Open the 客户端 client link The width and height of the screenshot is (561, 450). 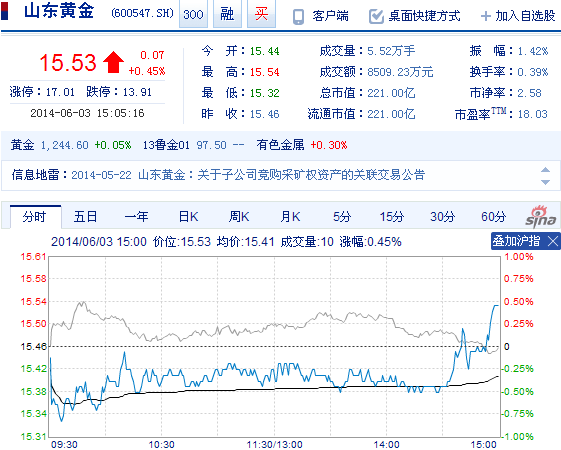pyautogui.click(x=330, y=16)
